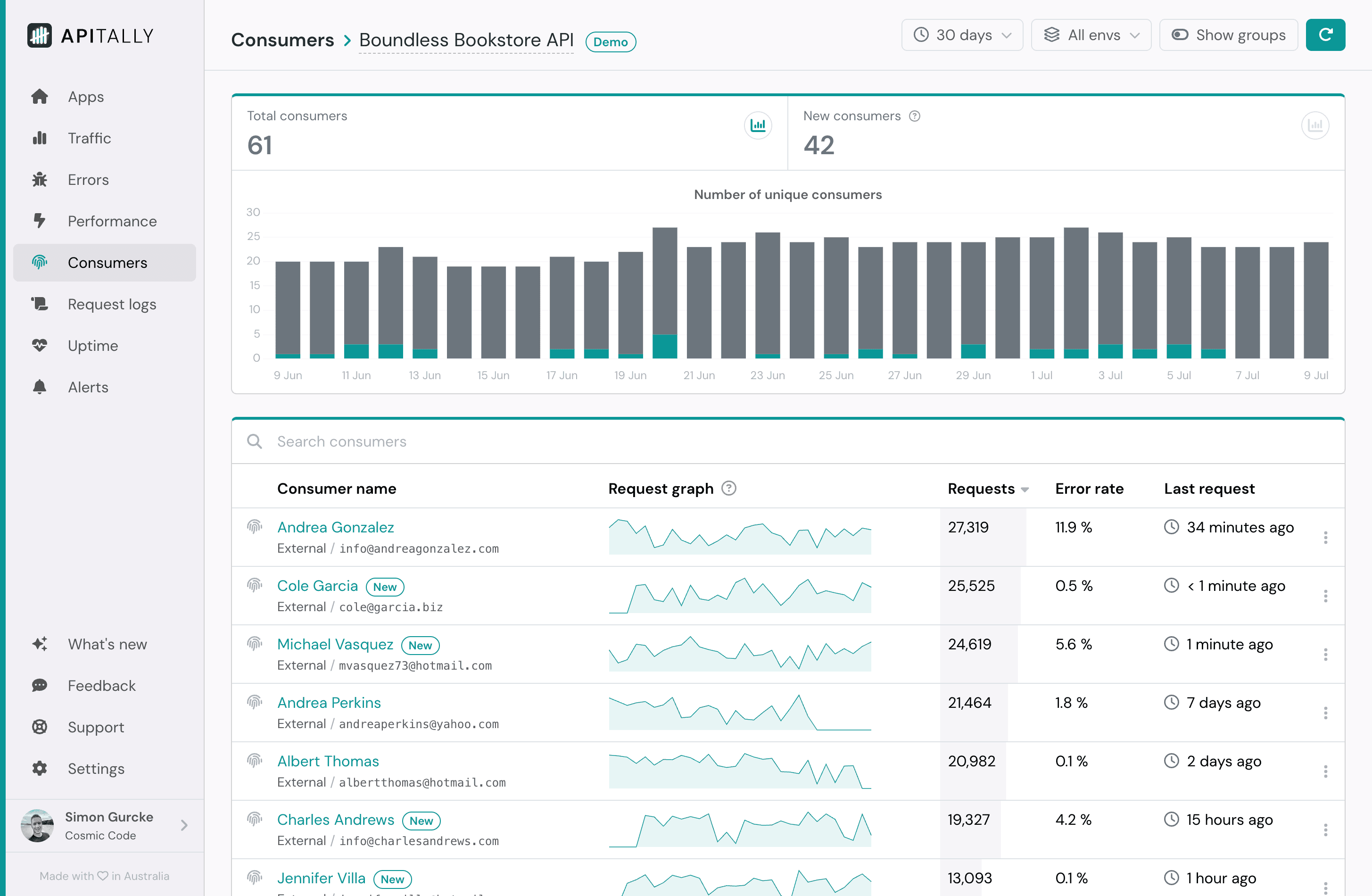Open Performance lightning icon

39,221
